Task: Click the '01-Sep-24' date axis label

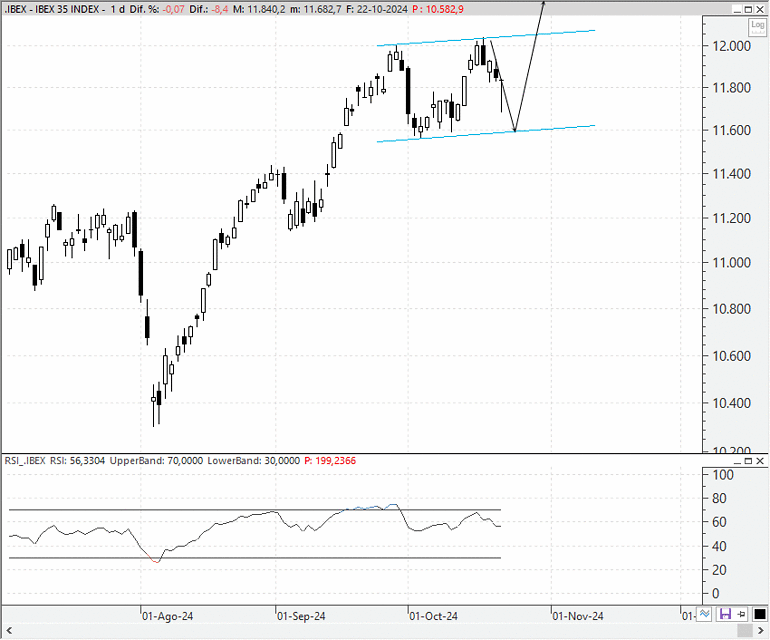Action: pyautogui.click(x=301, y=616)
